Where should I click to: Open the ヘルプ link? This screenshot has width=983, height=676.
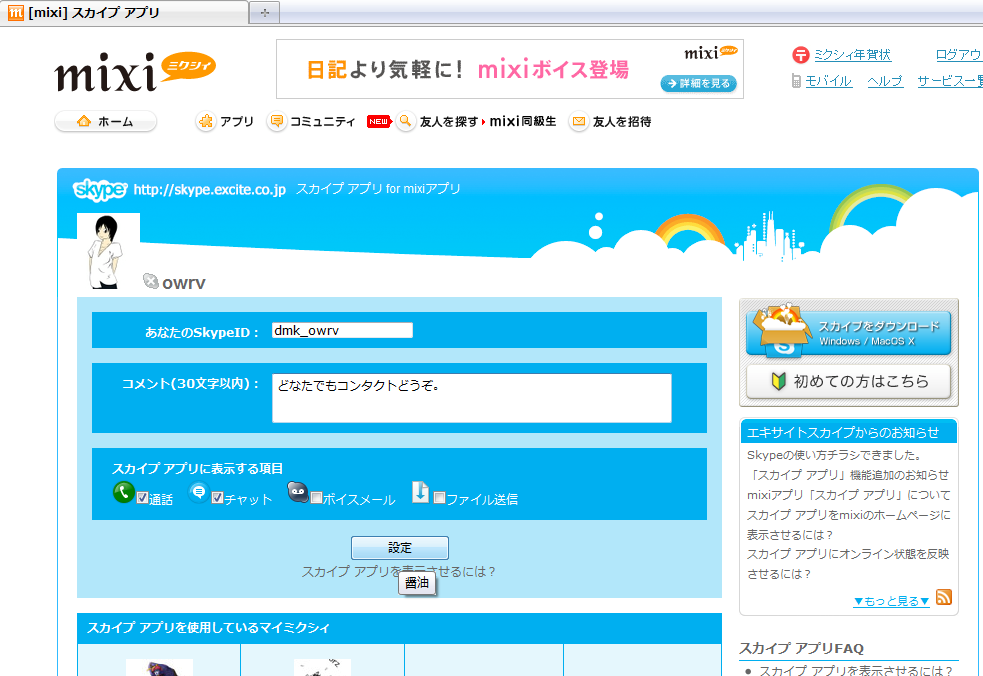pos(885,81)
